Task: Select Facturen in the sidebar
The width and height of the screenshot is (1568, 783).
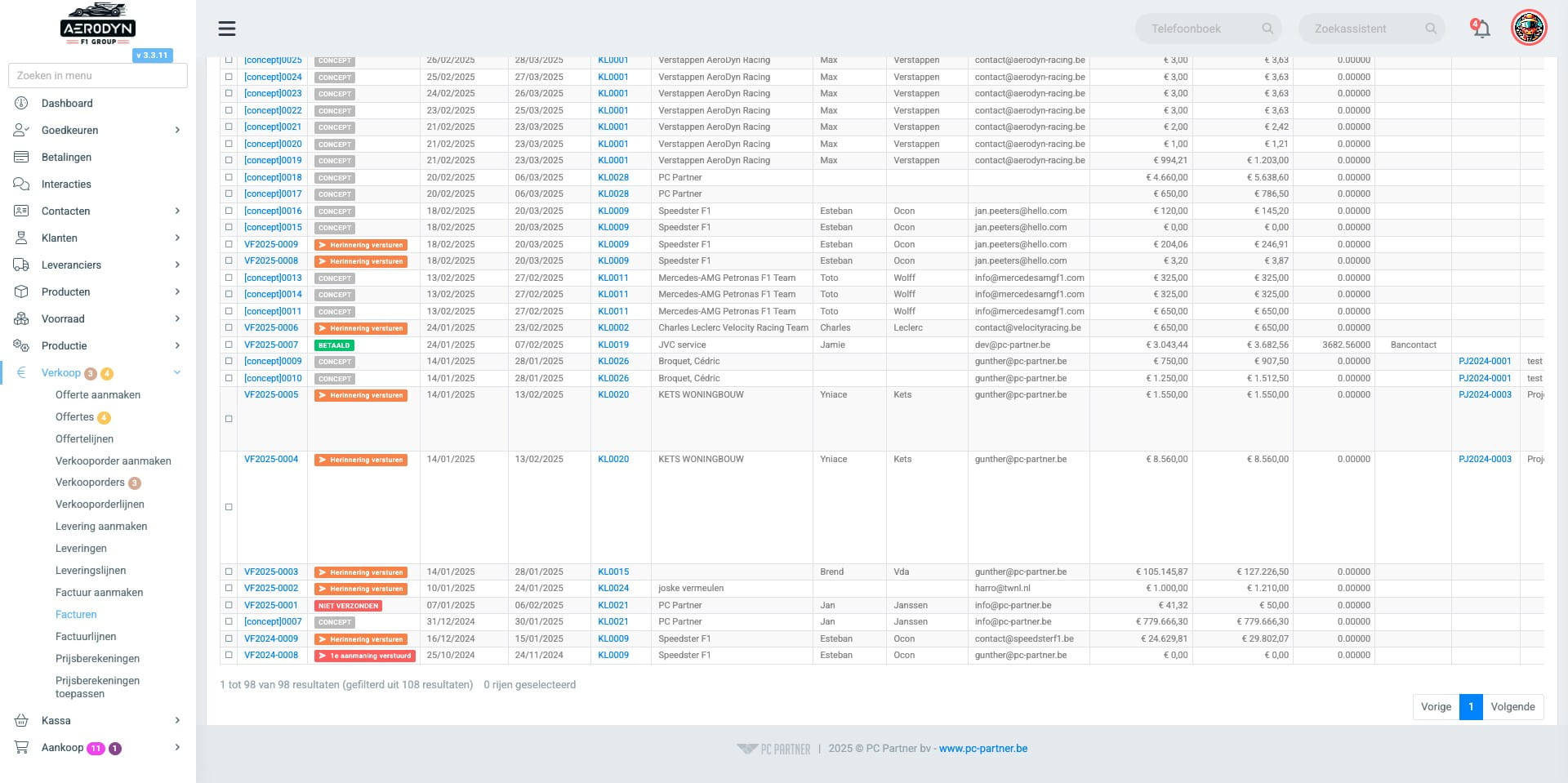Action: tap(76, 615)
